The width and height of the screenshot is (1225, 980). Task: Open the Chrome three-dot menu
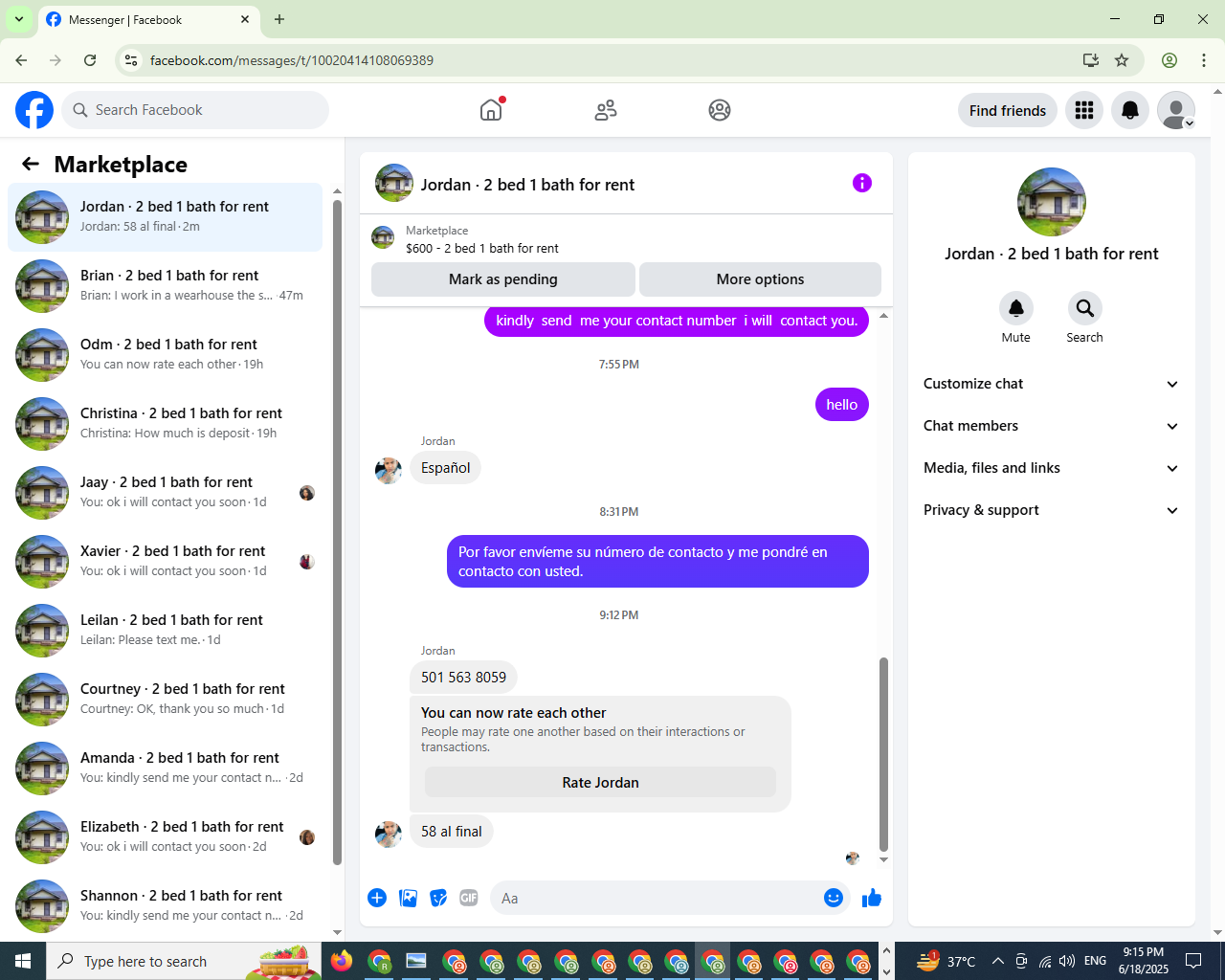point(1204,60)
